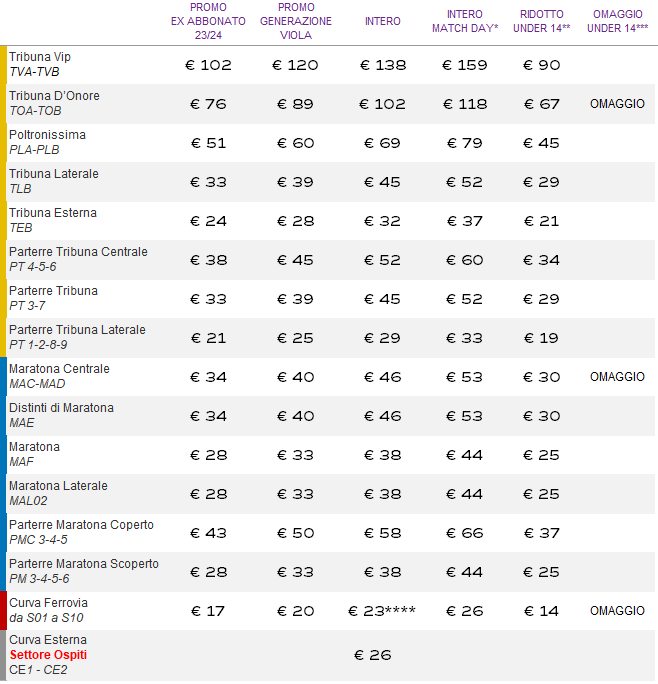Click Curva Ferrovia under 14 price € 14
The height and width of the screenshot is (684, 658).
point(541,611)
